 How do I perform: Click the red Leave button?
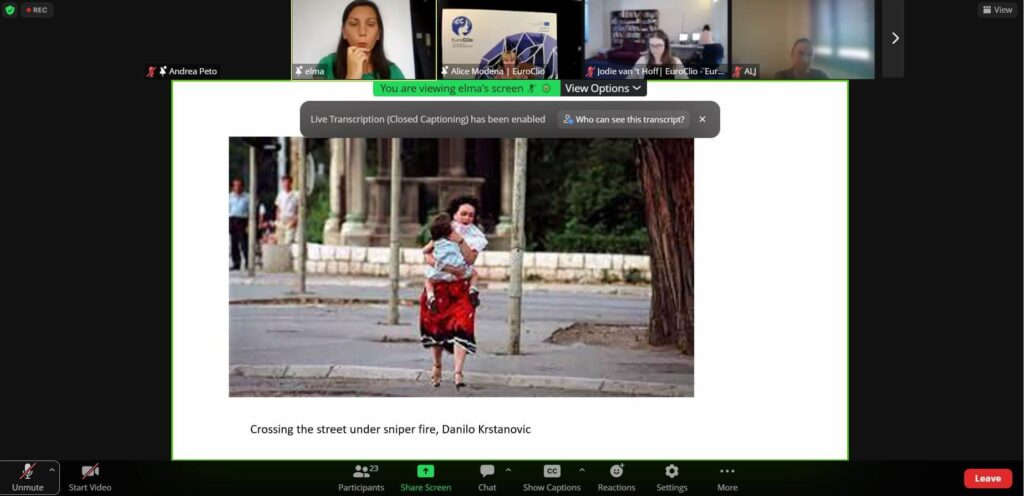[987, 478]
